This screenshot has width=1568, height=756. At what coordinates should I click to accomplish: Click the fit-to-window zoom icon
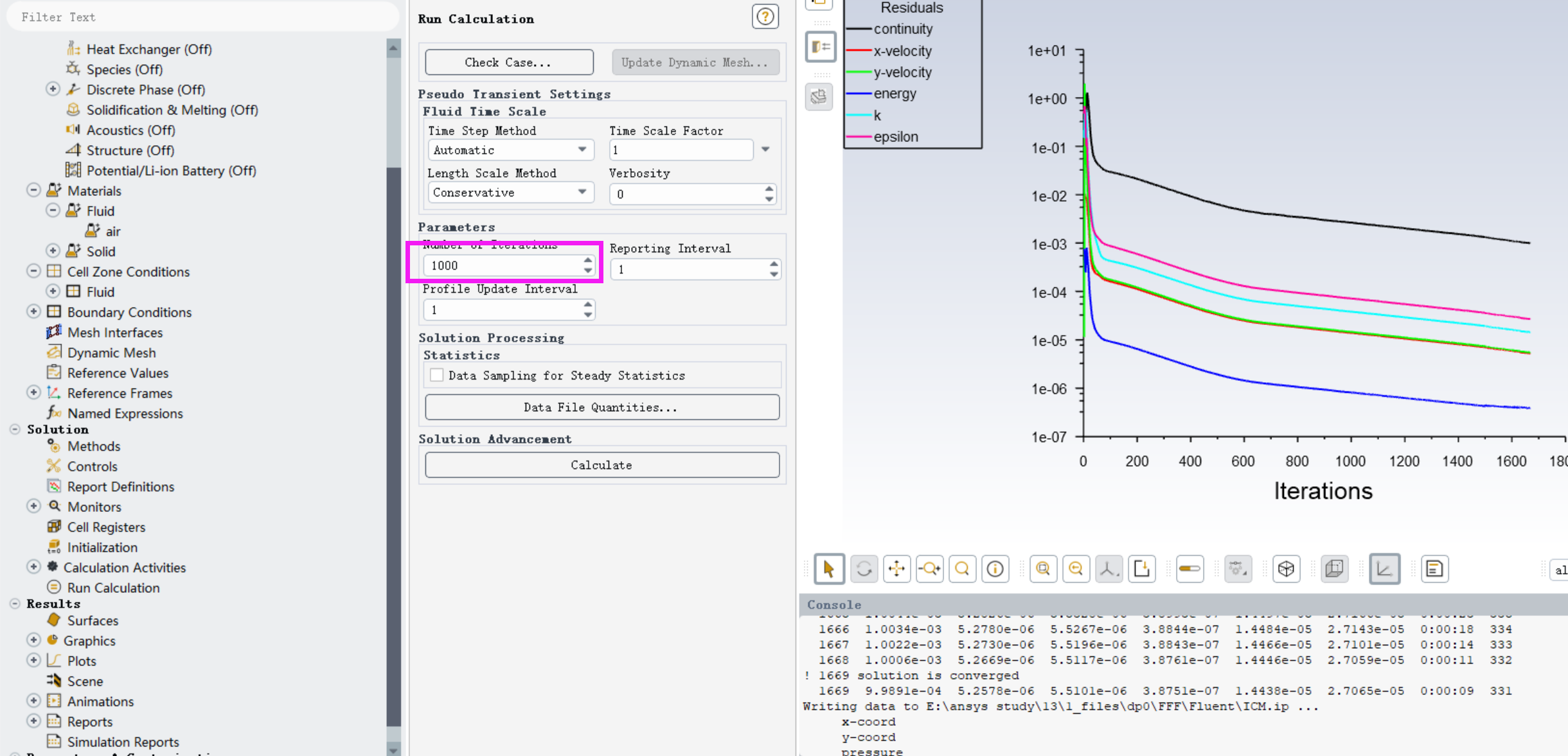point(1042,569)
